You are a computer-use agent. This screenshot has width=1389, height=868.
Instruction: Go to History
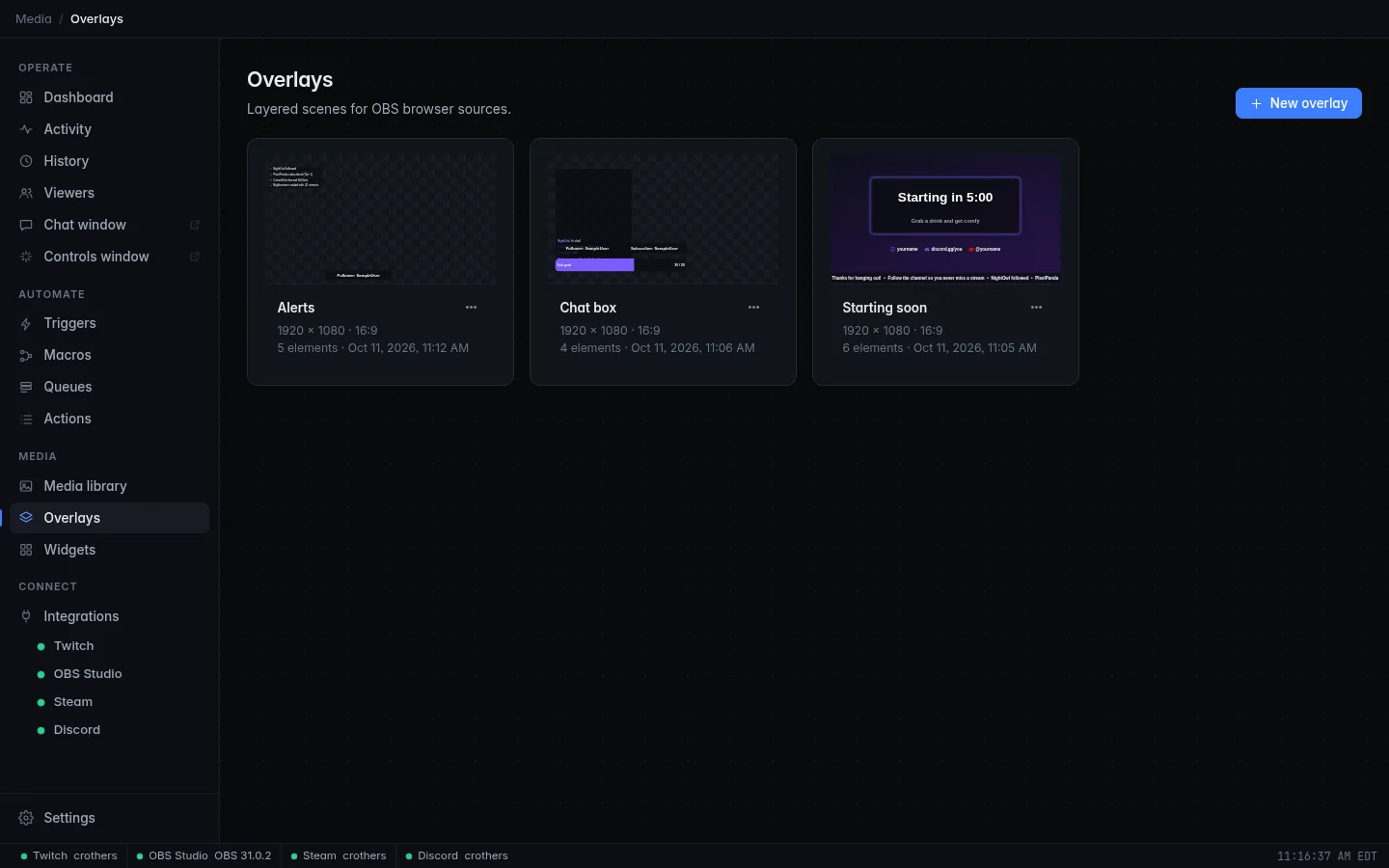coord(109,161)
